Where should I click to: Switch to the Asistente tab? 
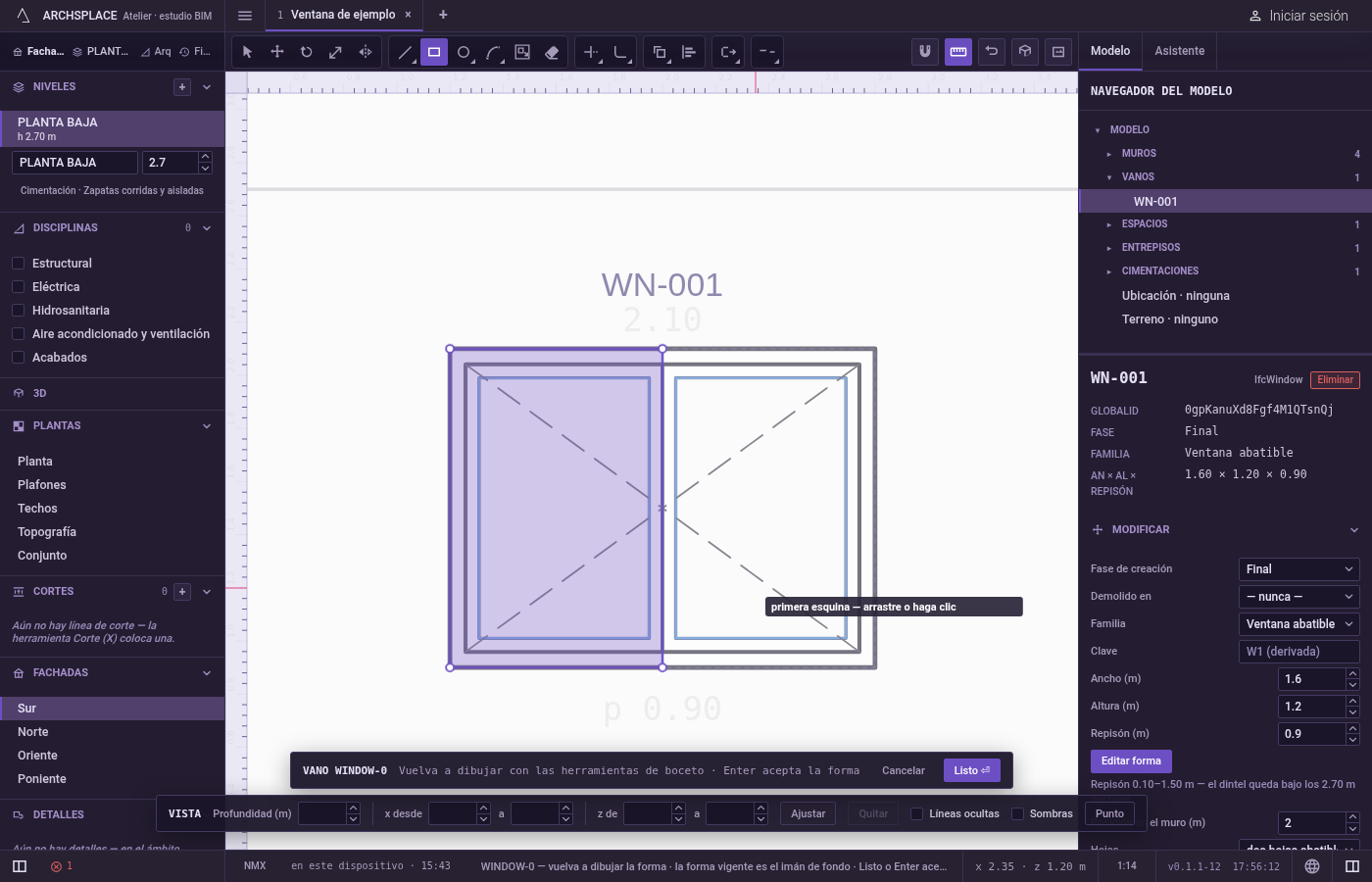click(1179, 51)
